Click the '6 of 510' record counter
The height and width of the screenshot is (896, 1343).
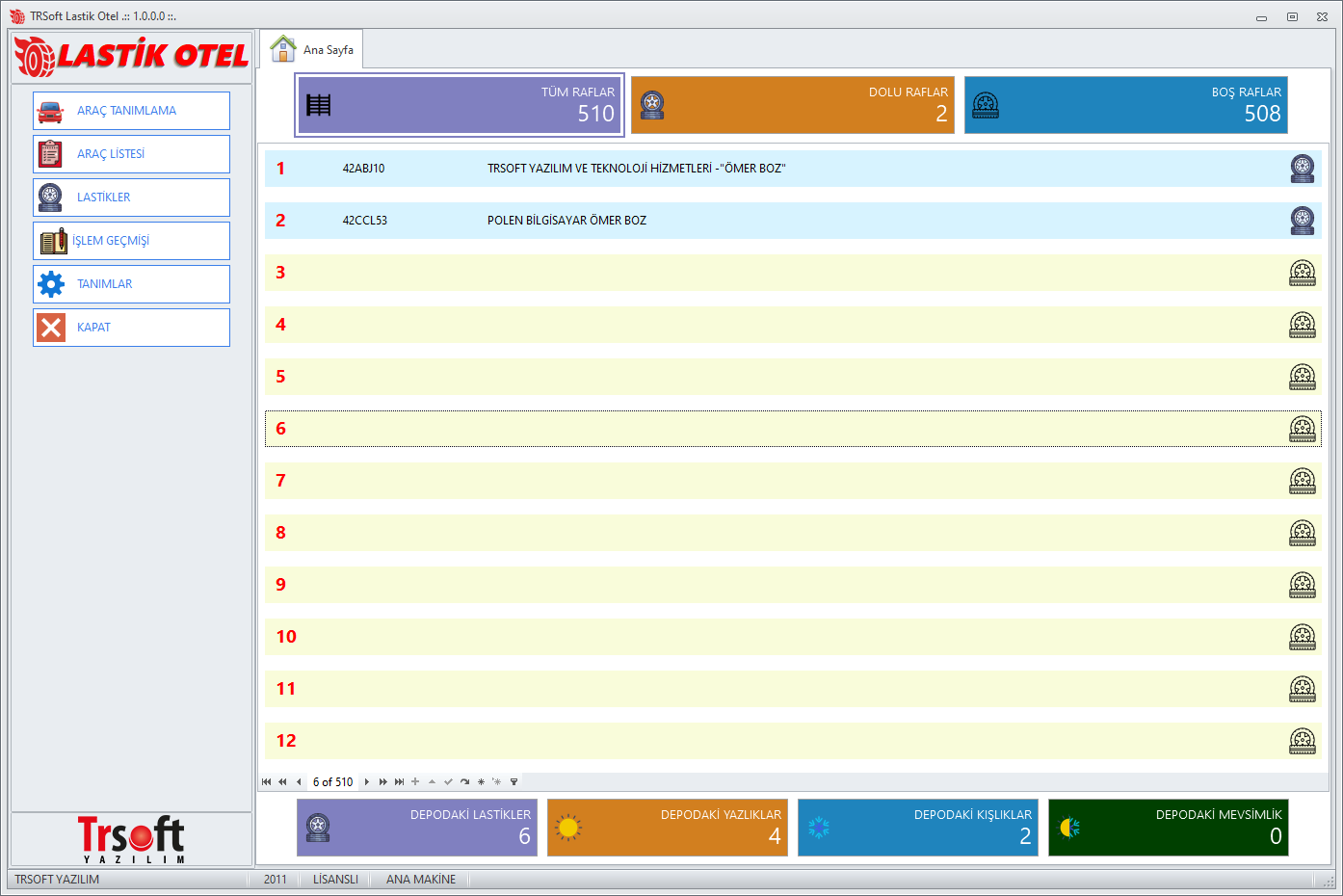(332, 781)
